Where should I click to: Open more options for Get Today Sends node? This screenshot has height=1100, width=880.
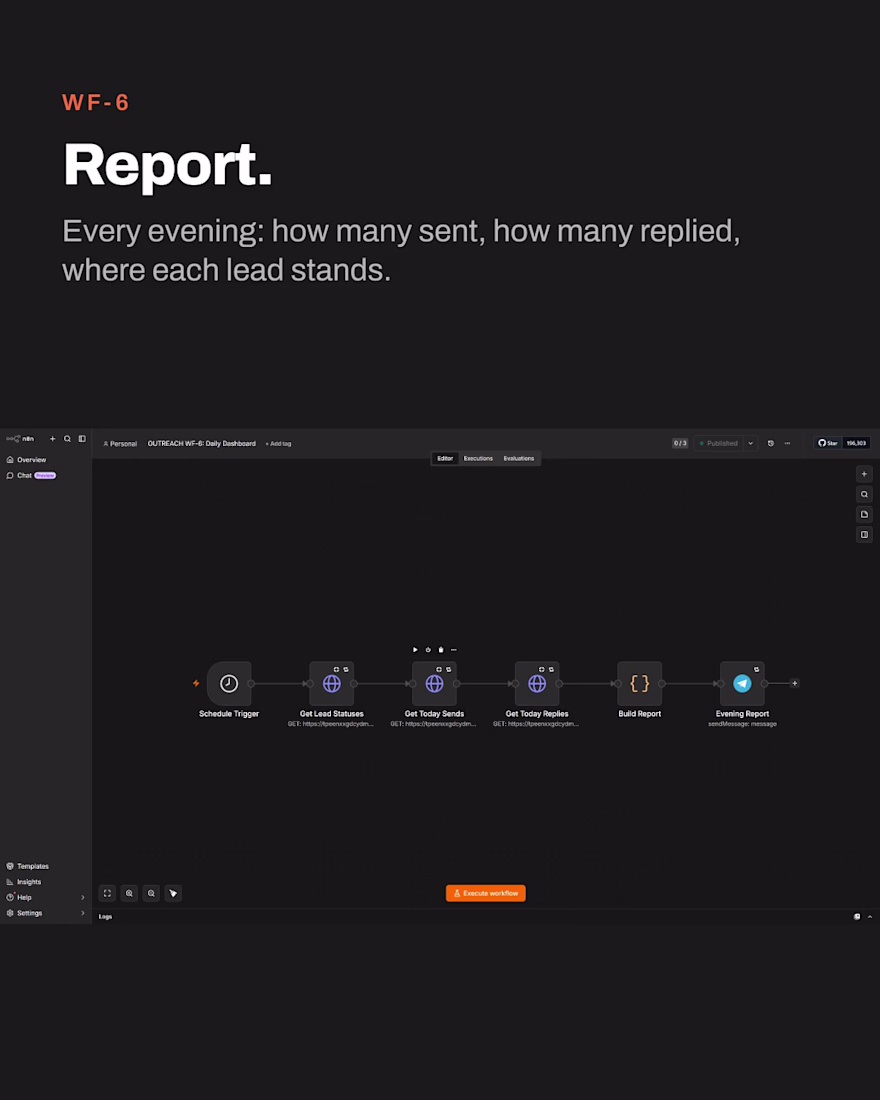click(x=453, y=650)
